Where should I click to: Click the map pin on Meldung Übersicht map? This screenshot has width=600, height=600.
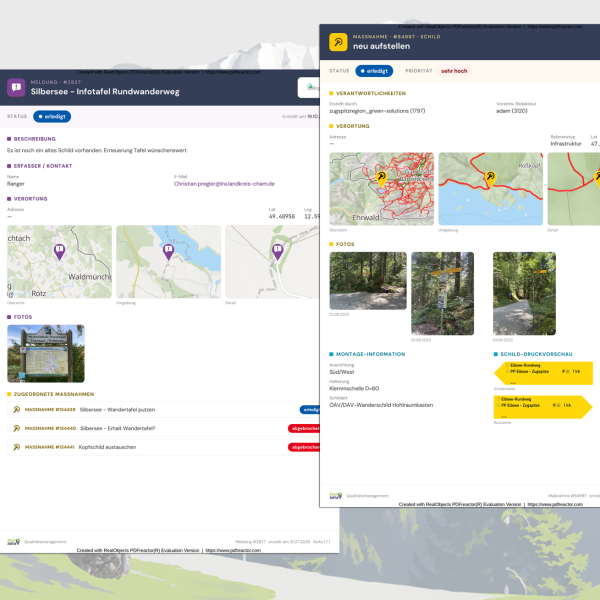click(59, 252)
